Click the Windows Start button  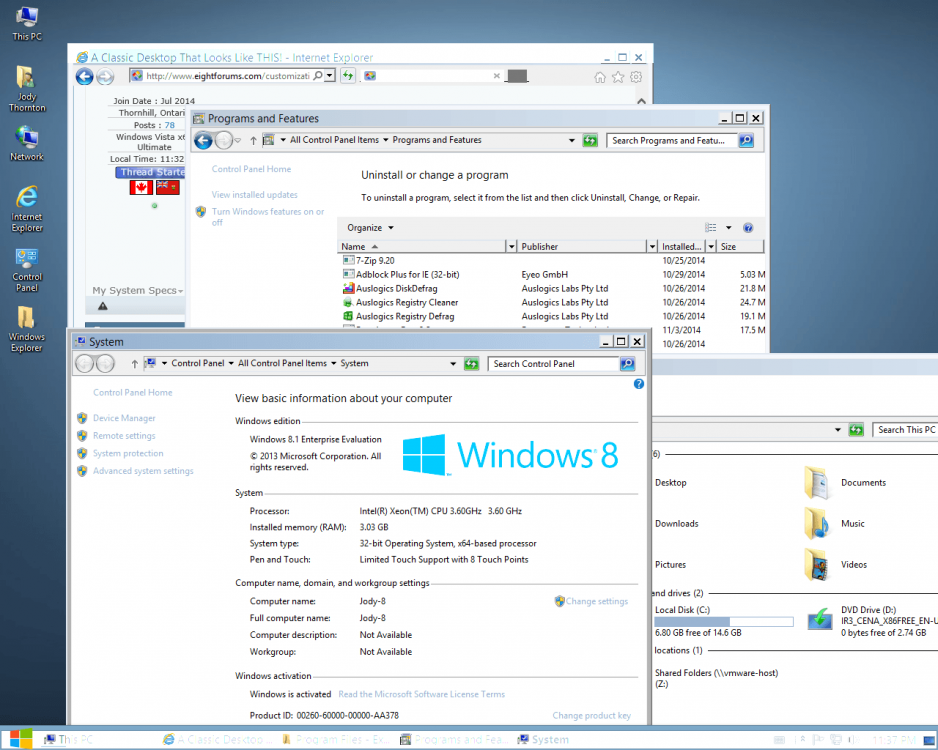21,739
